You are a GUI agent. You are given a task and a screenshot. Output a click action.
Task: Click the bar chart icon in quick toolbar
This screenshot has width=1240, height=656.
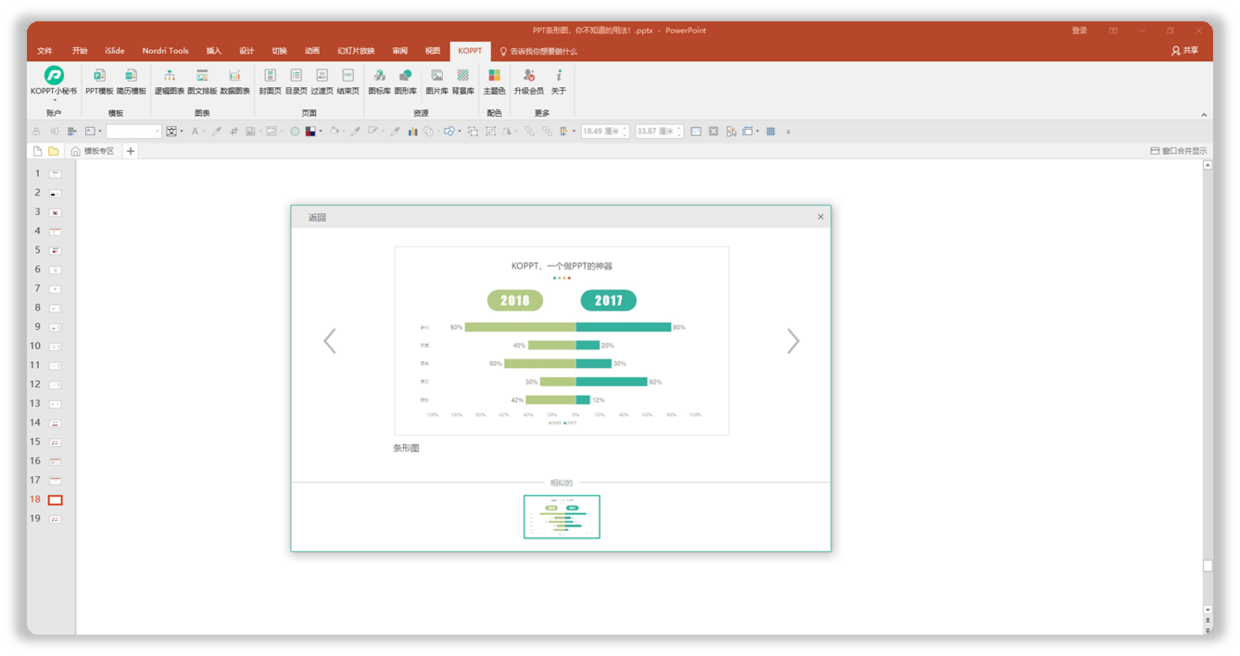[412, 131]
